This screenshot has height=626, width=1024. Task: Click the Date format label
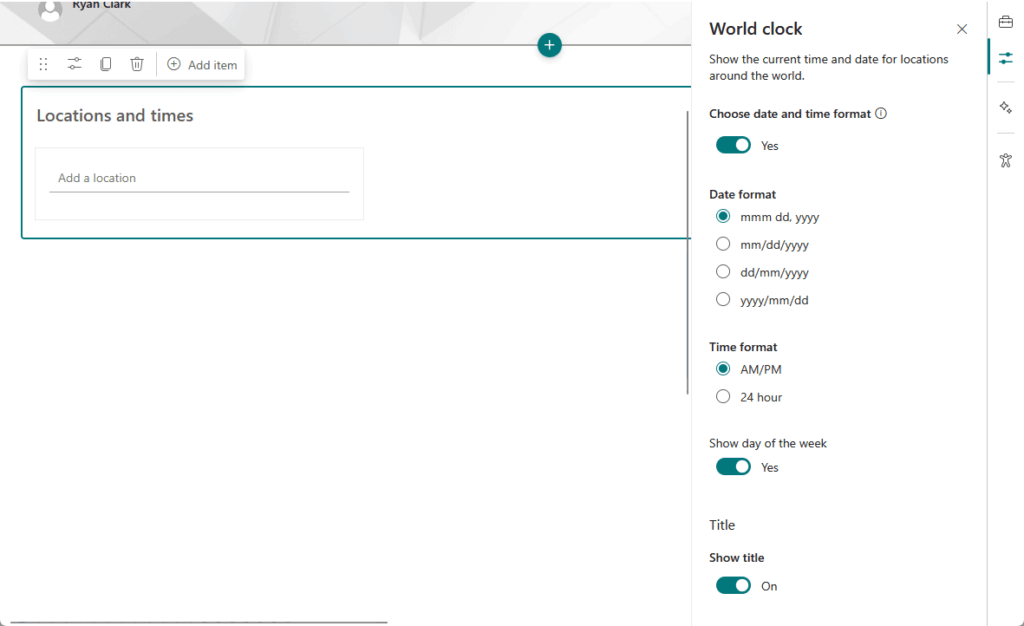(743, 195)
